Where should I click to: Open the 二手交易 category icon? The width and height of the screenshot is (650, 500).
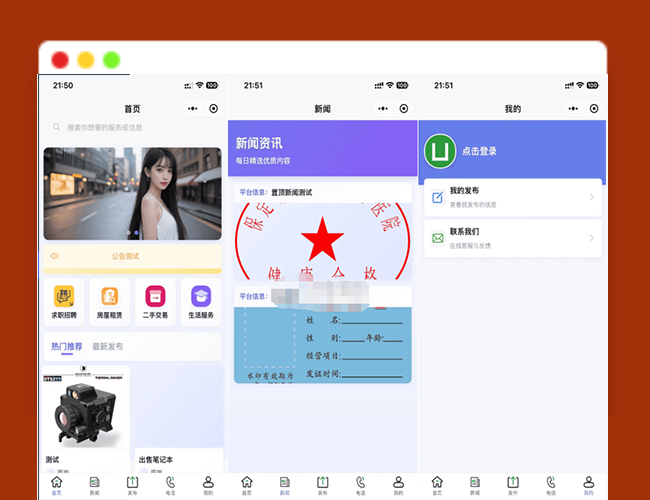pyautogui.click(x=155, y=296)
